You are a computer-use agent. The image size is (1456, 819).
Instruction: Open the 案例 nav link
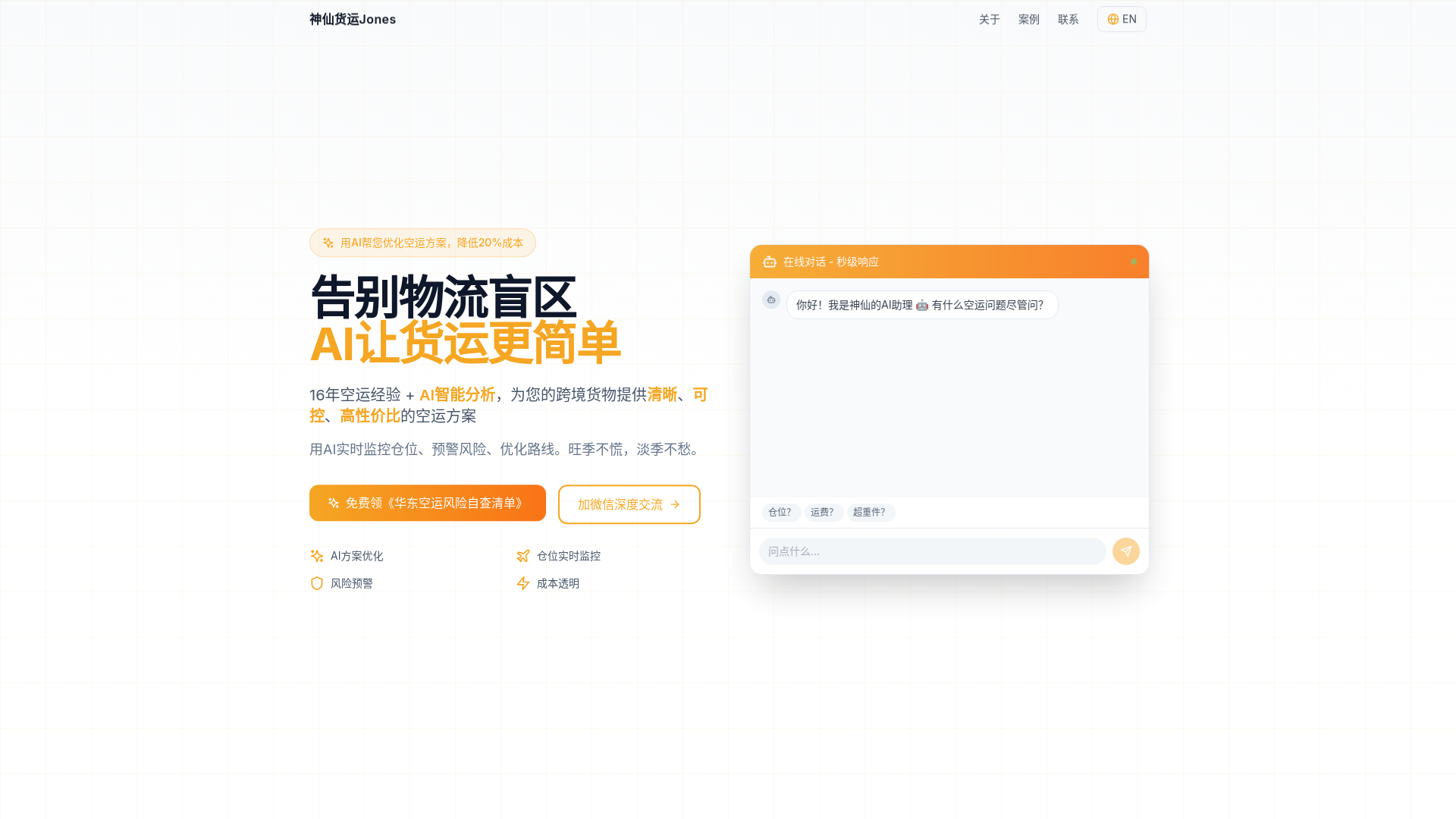tap(1028, 19)
